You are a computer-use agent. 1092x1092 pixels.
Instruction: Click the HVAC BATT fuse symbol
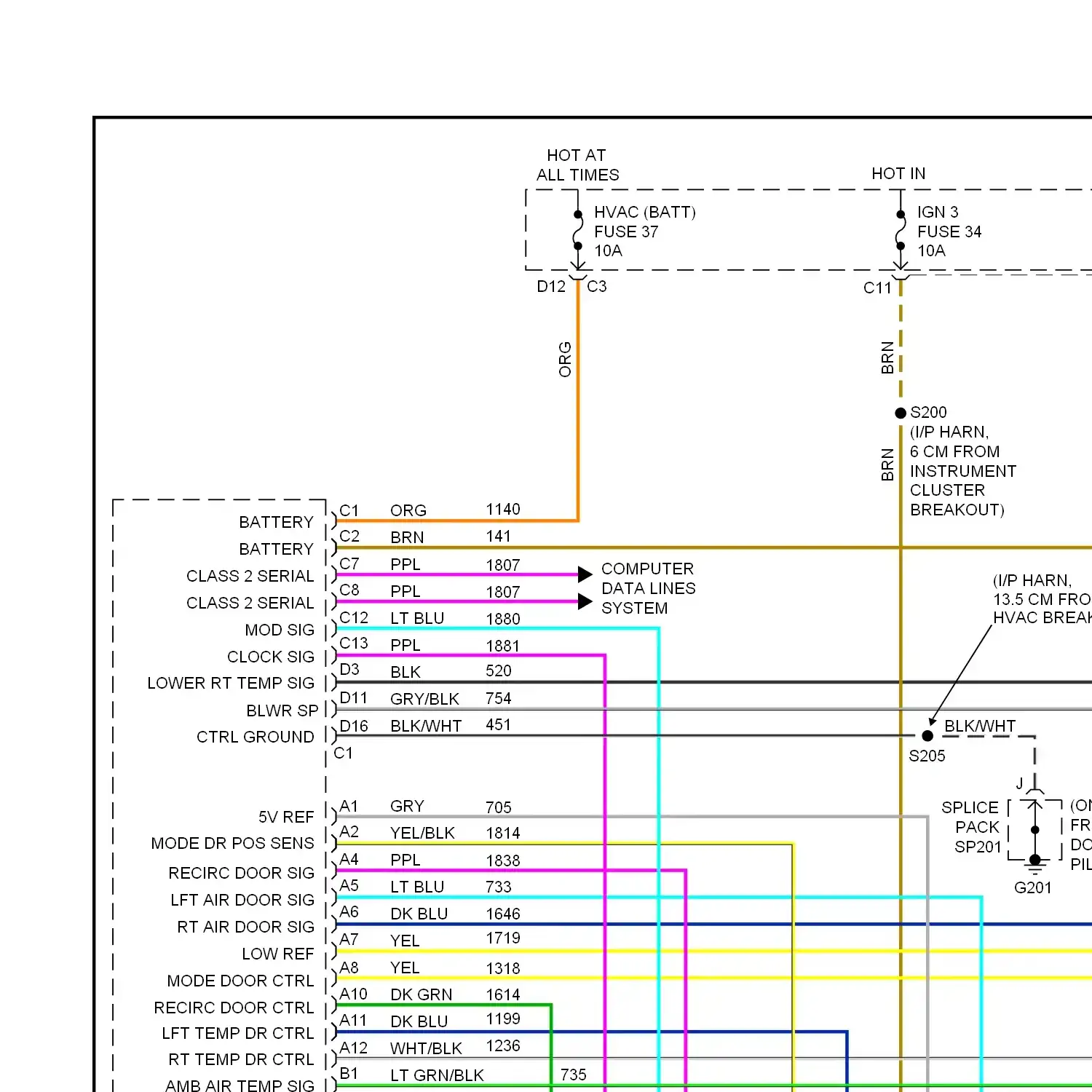coord(578,230)
